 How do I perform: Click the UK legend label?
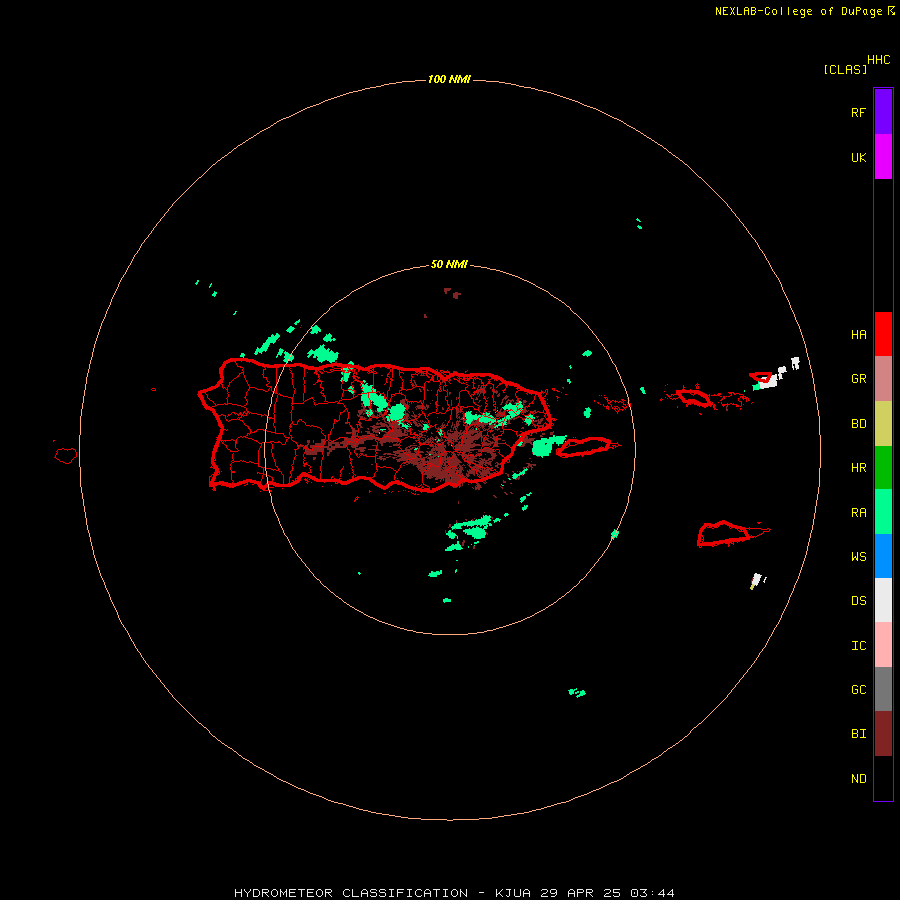[858, 158]
